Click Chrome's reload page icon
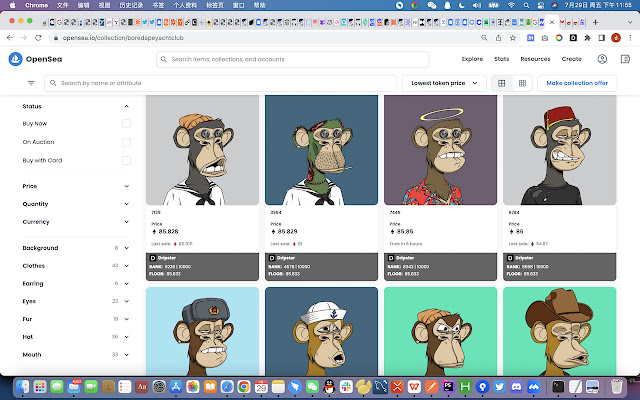 [x=38, y=38]
